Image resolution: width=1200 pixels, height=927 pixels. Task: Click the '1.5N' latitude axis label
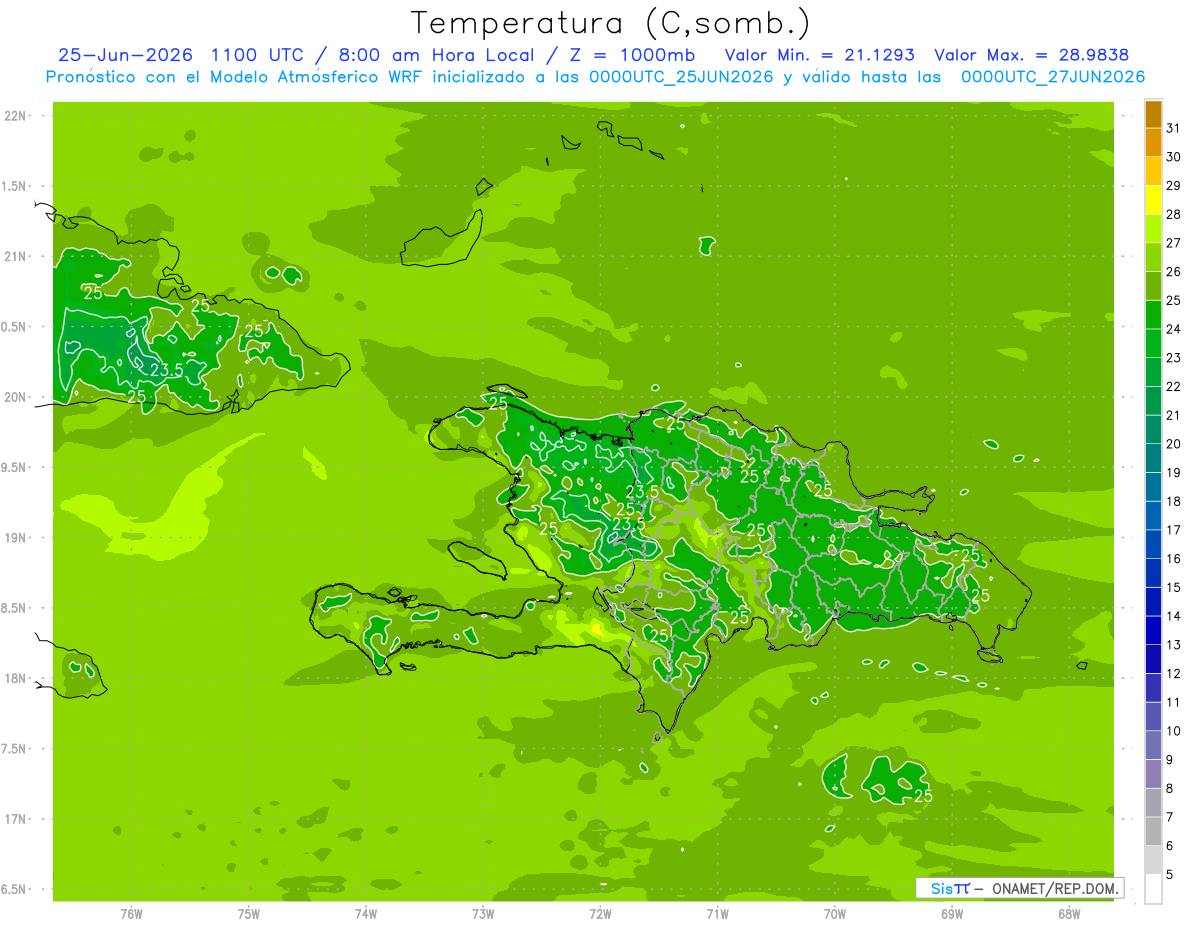click(x=15, y=186)
